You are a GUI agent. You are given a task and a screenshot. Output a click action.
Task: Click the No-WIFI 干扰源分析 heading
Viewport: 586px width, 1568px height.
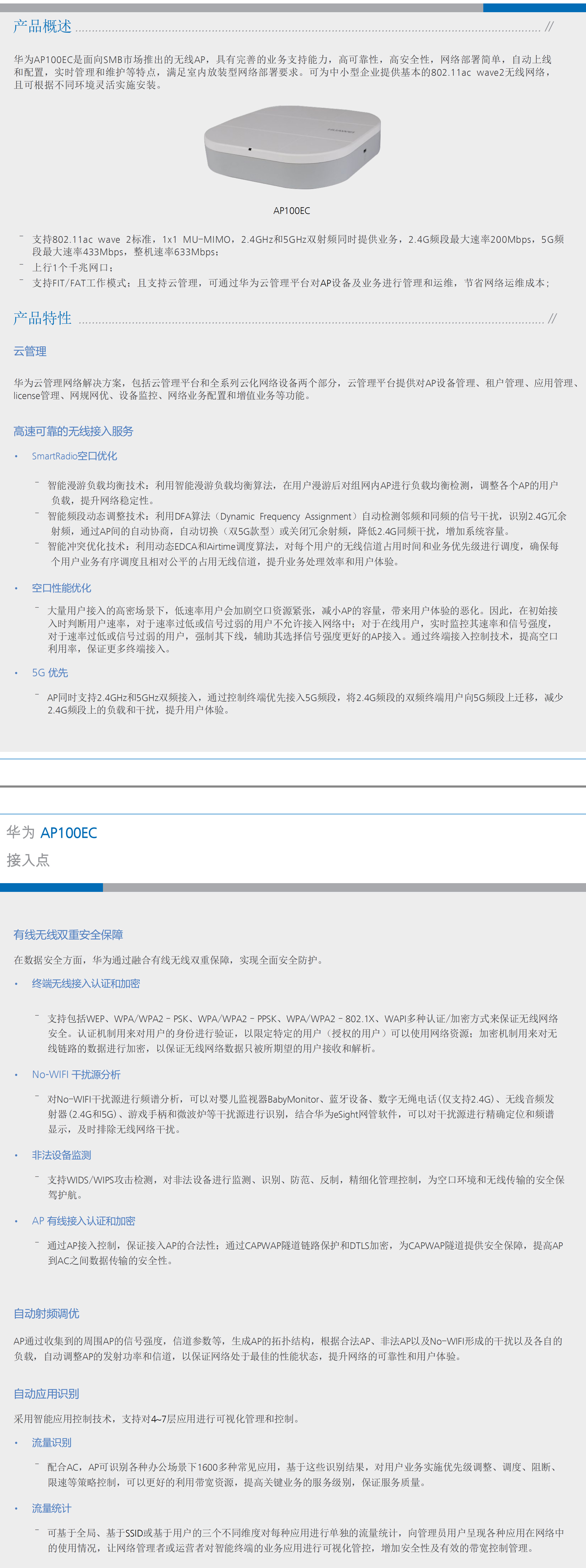click(x=76, y=1074)
